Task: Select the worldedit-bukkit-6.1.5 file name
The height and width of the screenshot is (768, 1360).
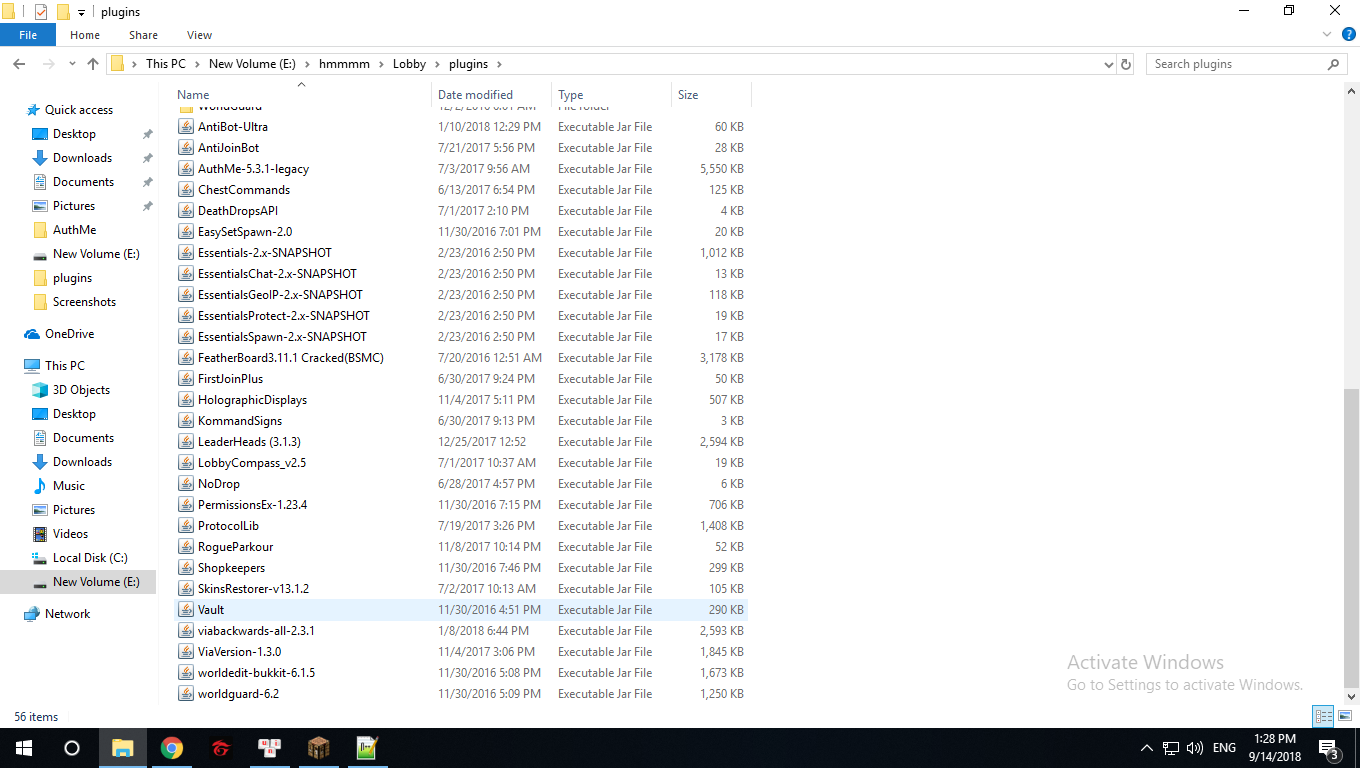Action: 256,673
